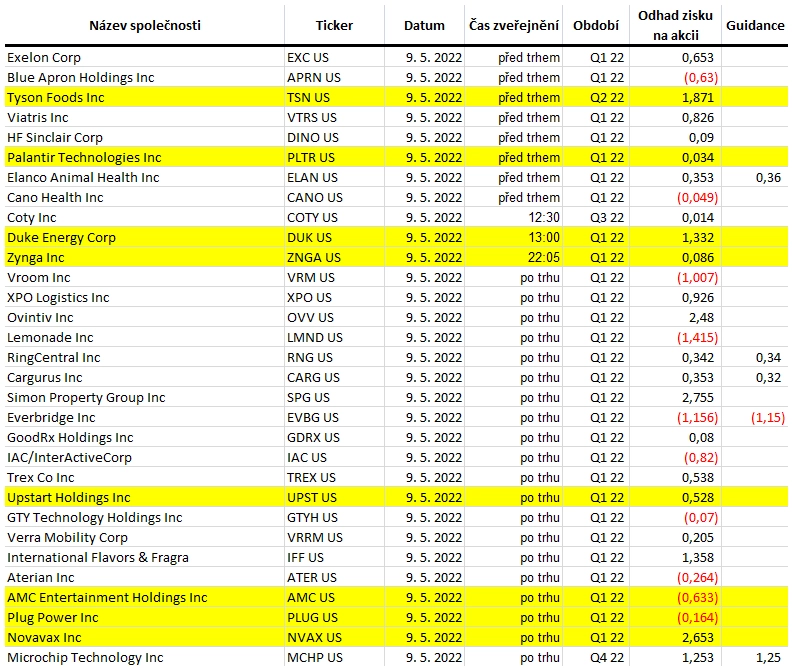Click the Guidance column header
The image size is (792, 669).
point(755,25)
